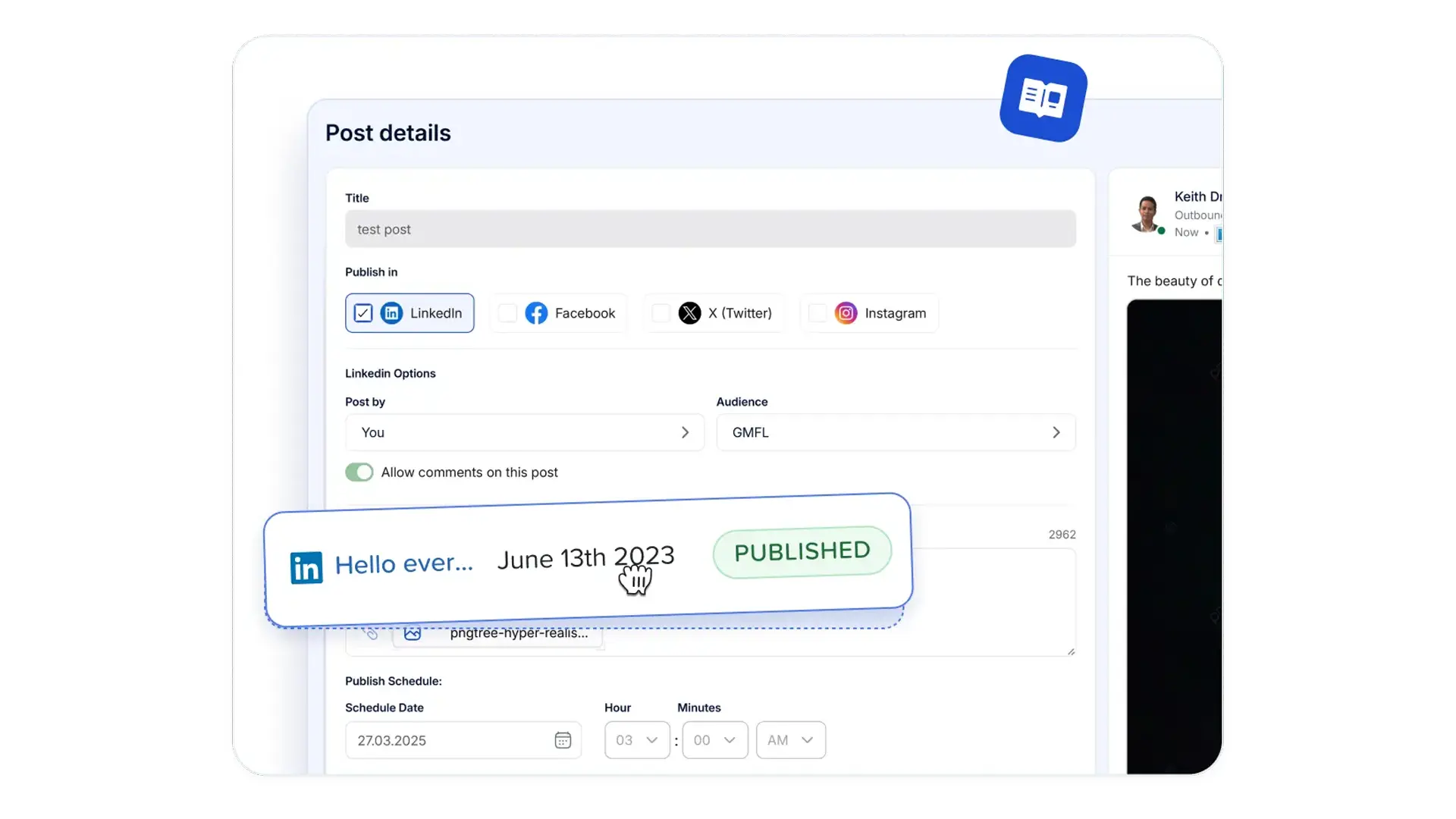Click the LinkedIn icon on published card
The height and width of the screenshot is (819, 1456).
306,567
